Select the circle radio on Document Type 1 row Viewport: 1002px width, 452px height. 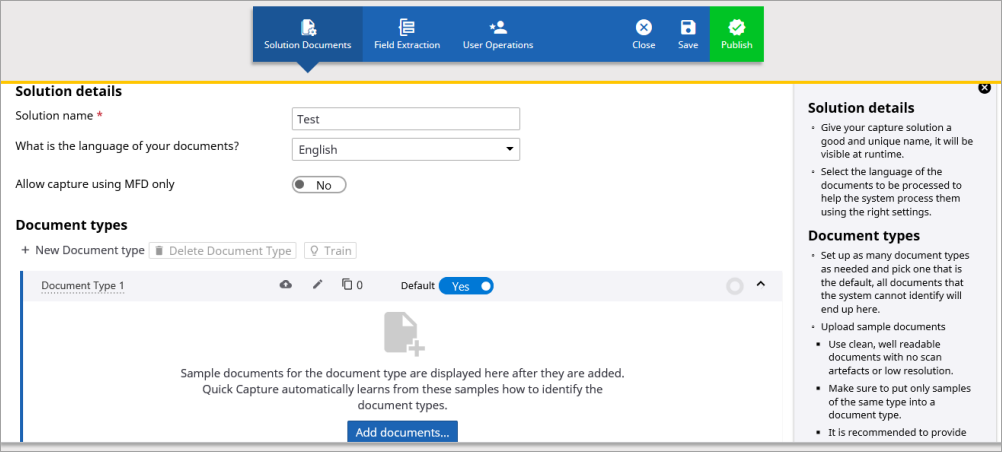(x=735, y=286)
